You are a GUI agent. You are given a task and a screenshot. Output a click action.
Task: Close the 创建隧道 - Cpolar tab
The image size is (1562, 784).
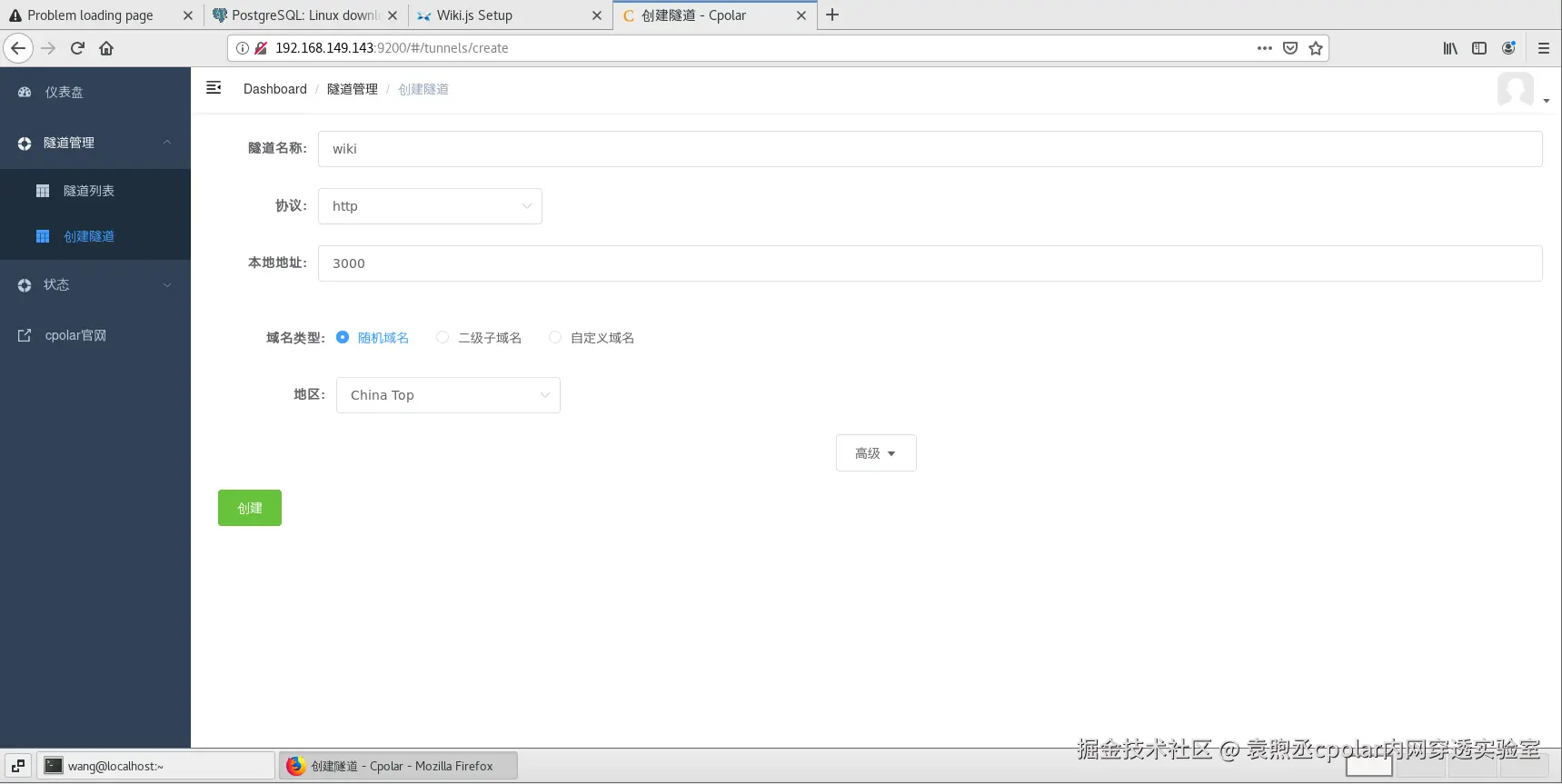[801, 15]
